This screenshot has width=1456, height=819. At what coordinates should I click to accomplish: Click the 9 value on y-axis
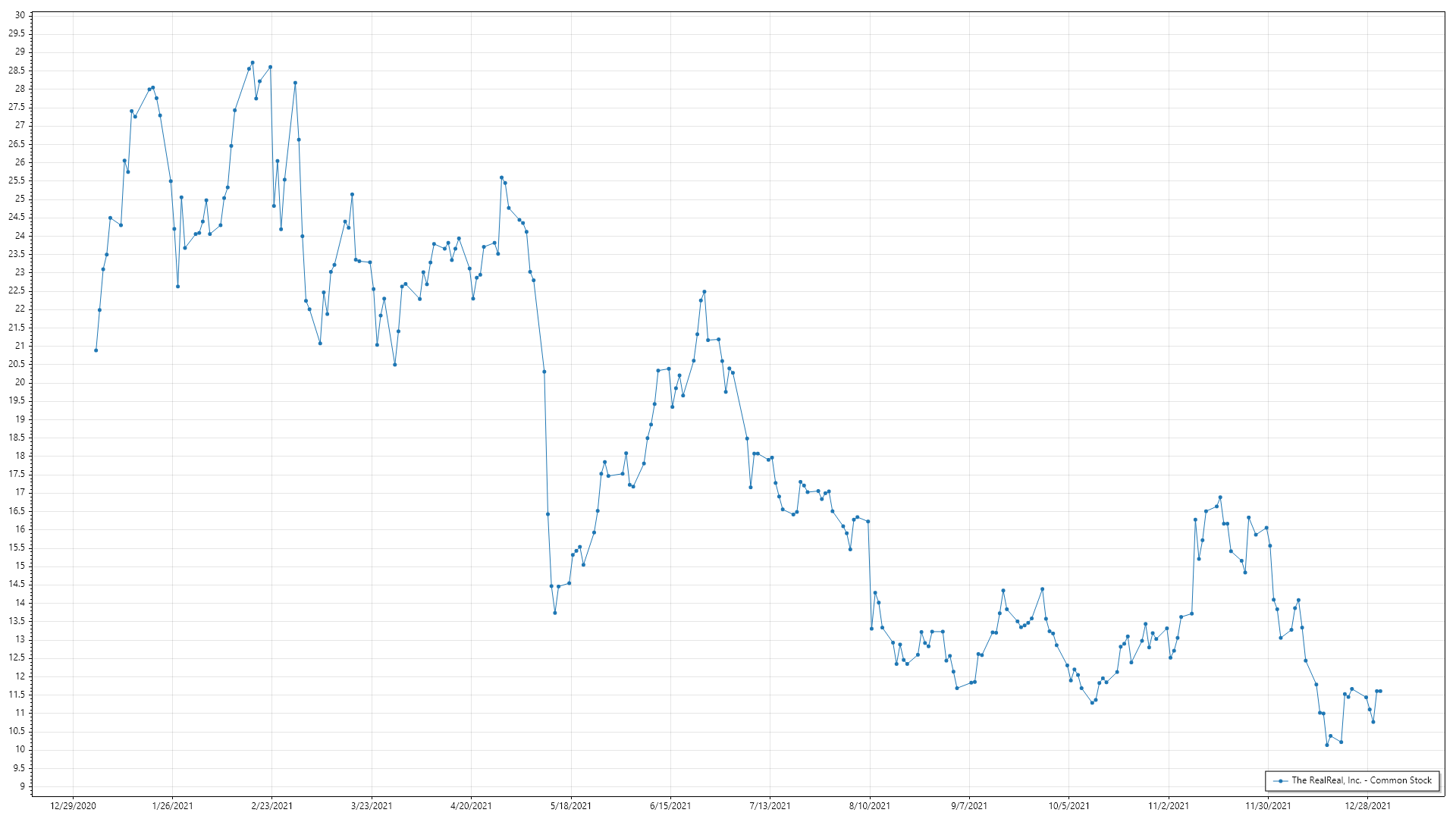click(x=22, y=786)
